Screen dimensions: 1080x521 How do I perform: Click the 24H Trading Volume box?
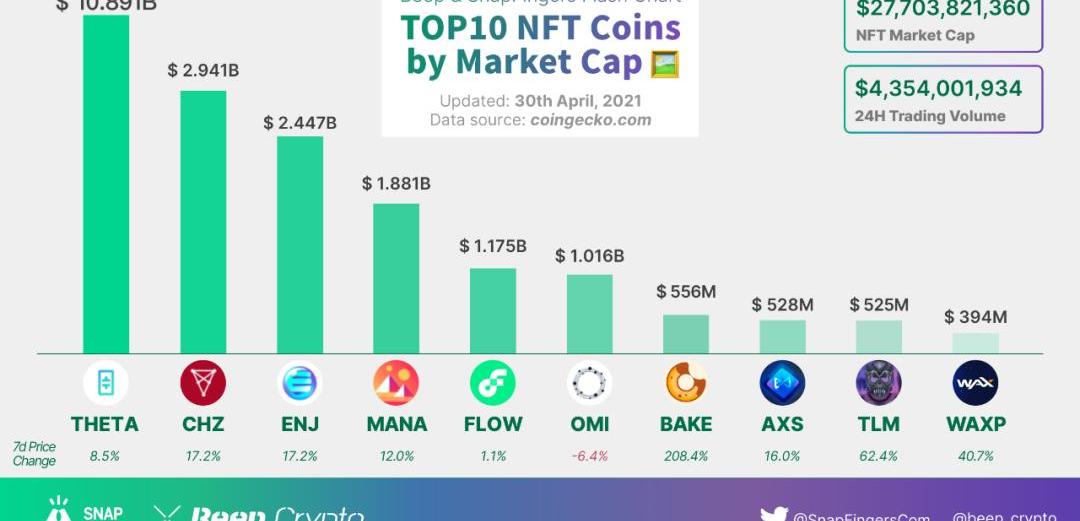943,99
